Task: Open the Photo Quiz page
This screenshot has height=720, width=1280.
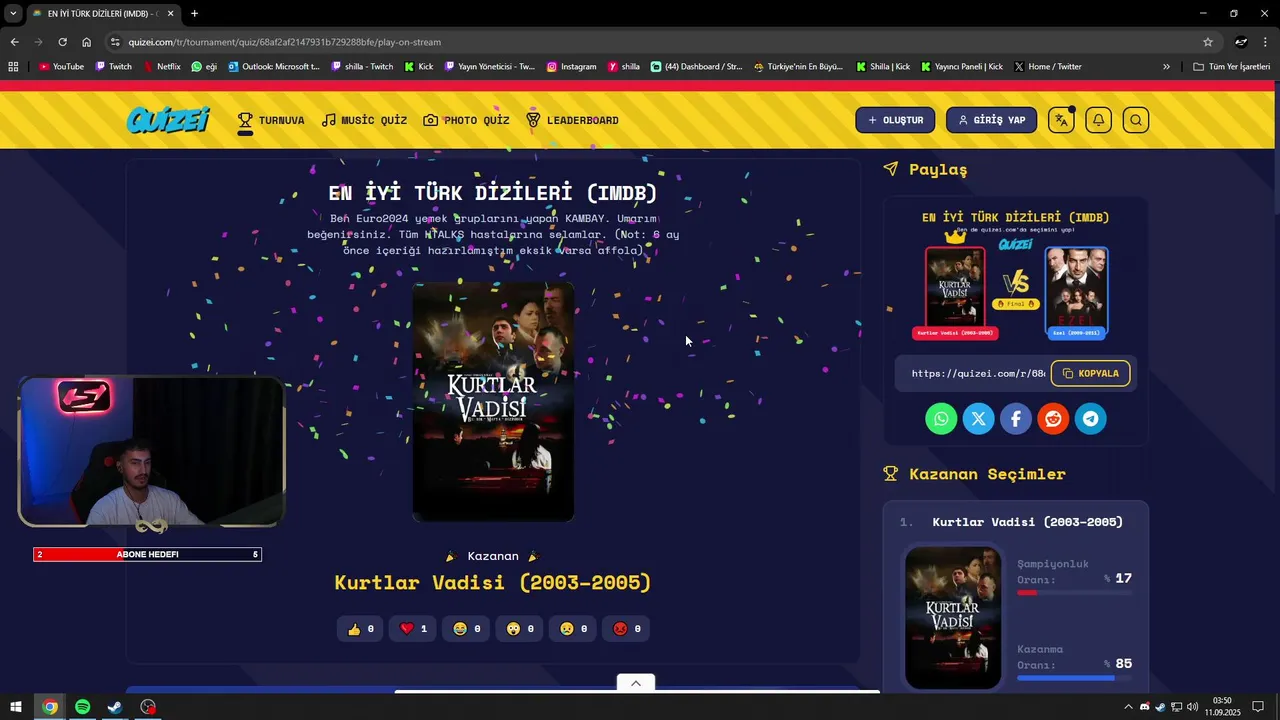Action: click(x=466, y=120)
